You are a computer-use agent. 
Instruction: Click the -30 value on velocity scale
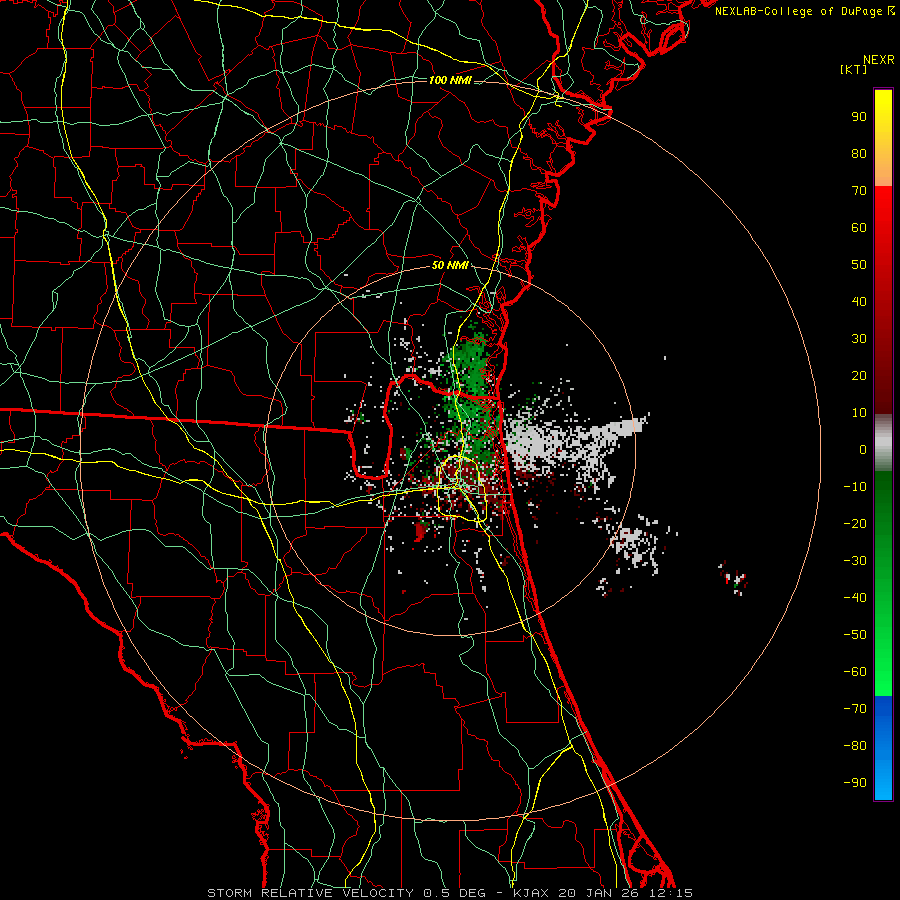[x=855, y=561]
